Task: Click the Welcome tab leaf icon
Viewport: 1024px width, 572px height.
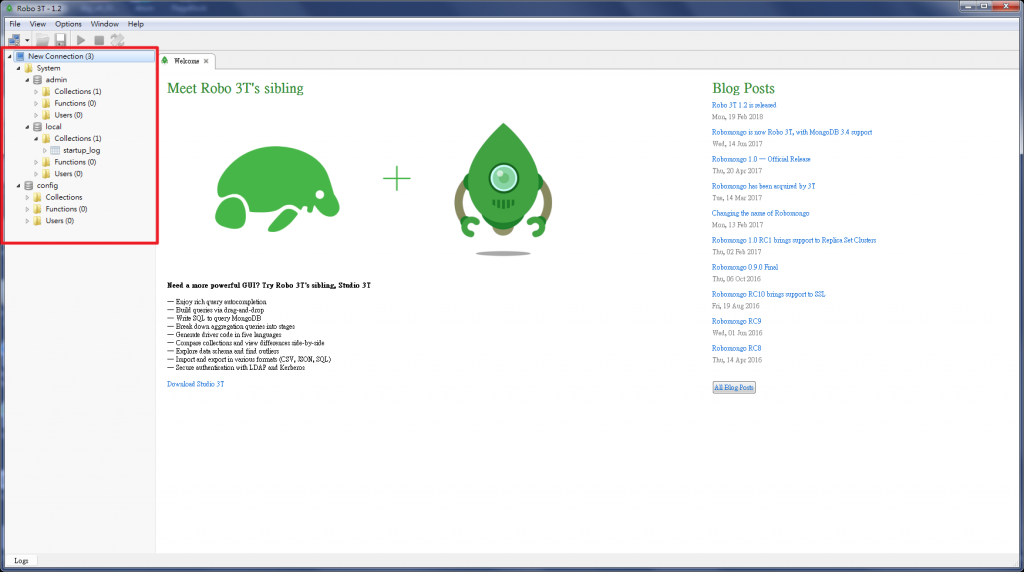Action: [165, 61]
